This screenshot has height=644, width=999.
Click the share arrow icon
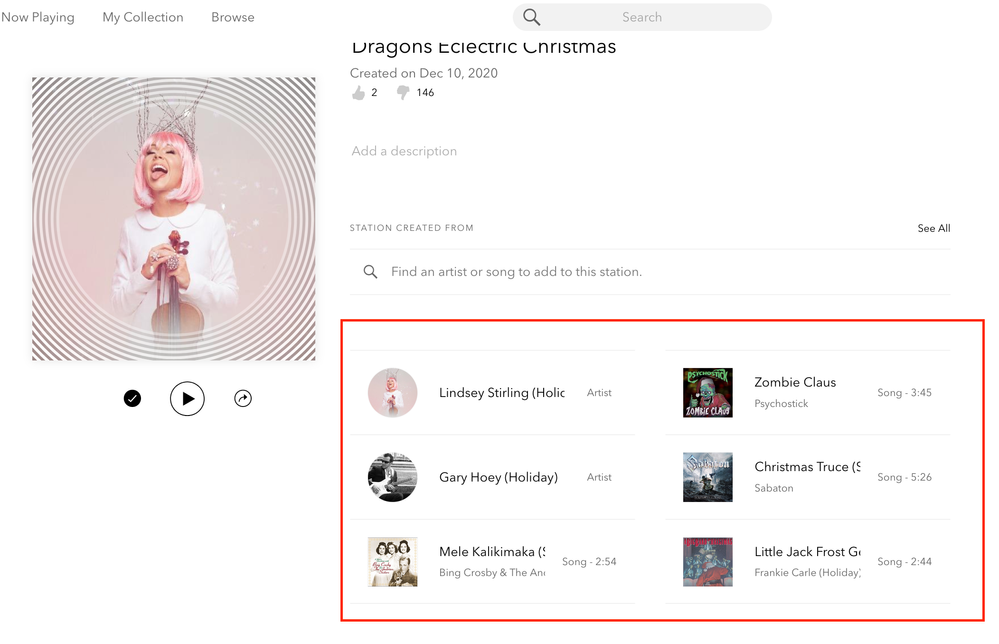pyautogui.click(x=243, y=399)
